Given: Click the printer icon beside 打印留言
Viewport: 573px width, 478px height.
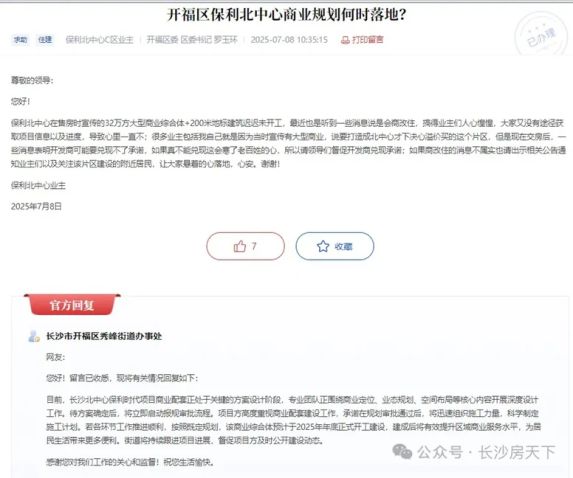Looking at the screenshot, I should (345, 40).
